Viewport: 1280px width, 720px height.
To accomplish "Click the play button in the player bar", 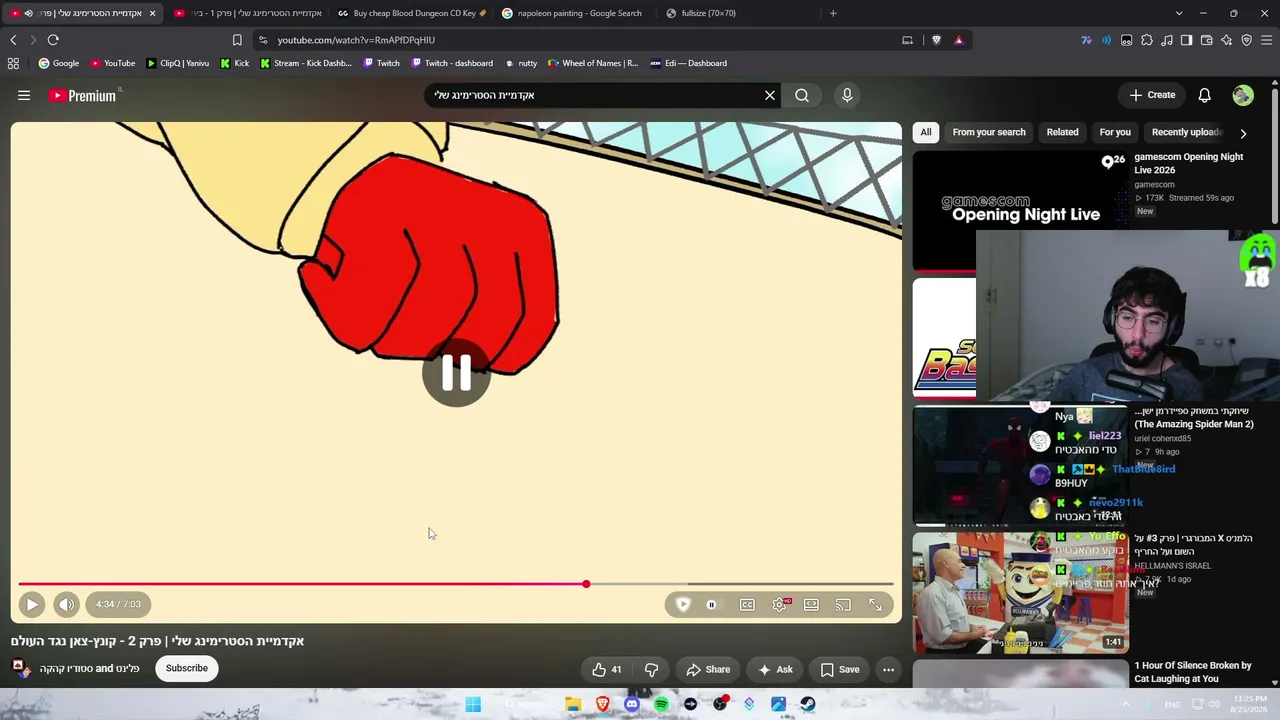I will [x=31, y=604].
